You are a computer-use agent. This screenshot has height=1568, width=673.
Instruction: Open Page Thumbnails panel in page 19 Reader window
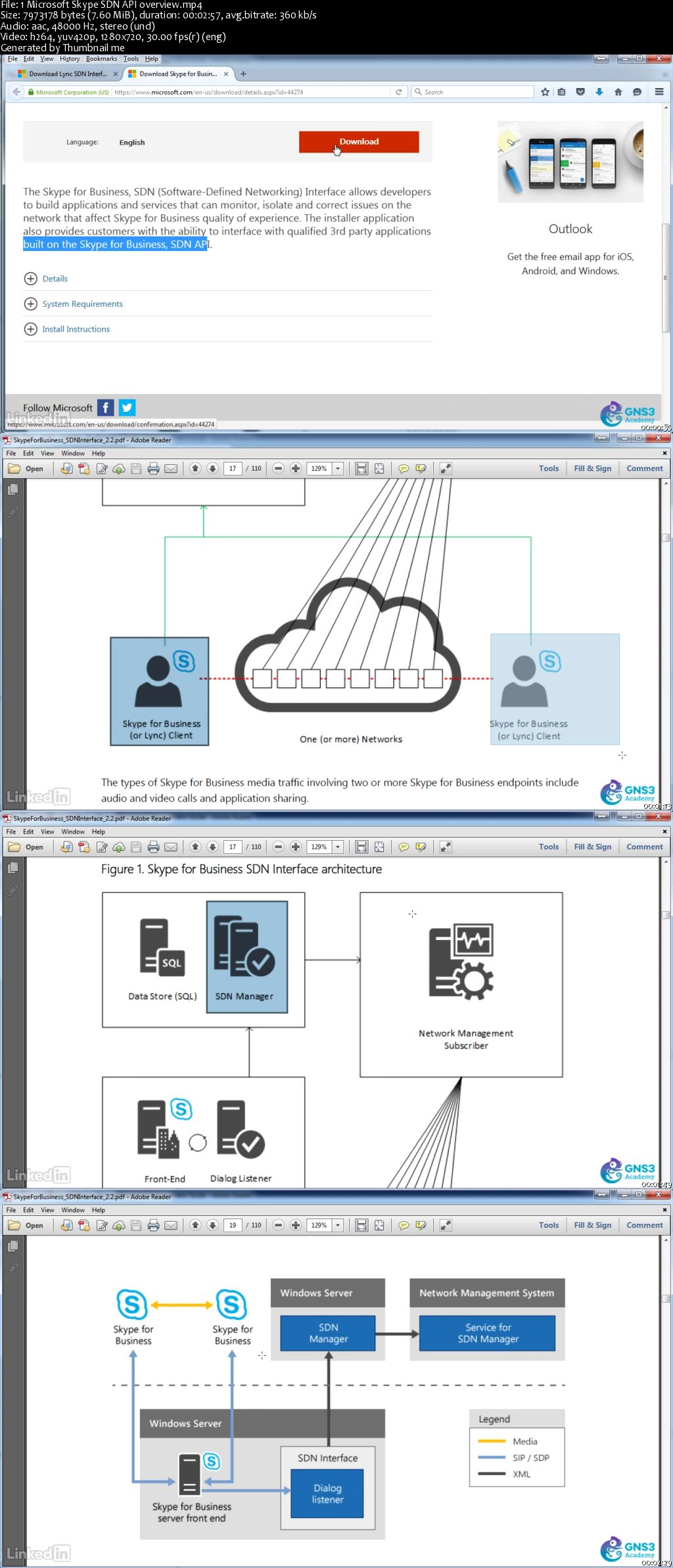tap(12, 1247)
